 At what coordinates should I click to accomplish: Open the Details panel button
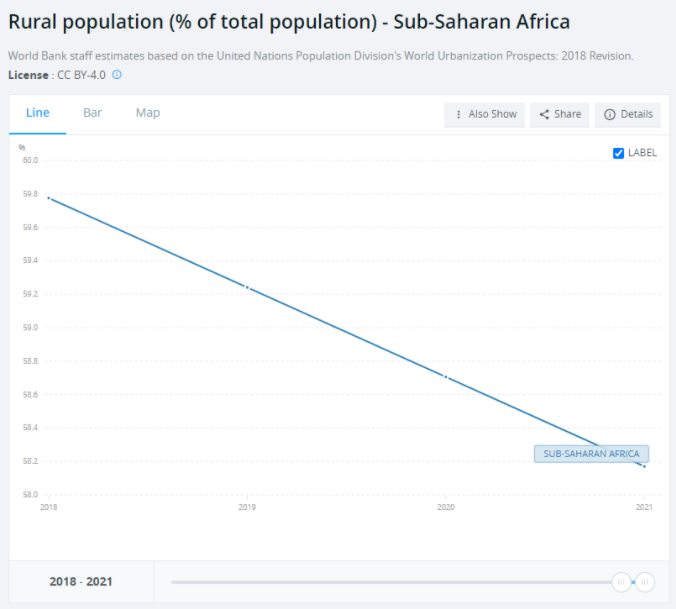(x=628, y=114)
